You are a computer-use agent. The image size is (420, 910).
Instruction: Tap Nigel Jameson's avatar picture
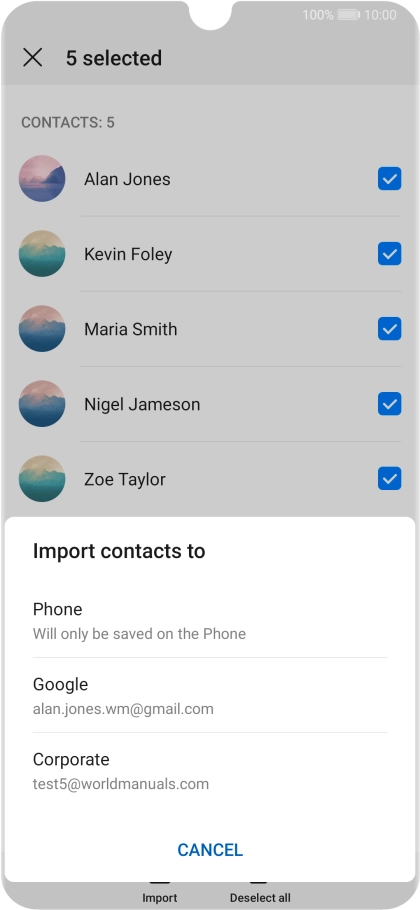point(42,404)
